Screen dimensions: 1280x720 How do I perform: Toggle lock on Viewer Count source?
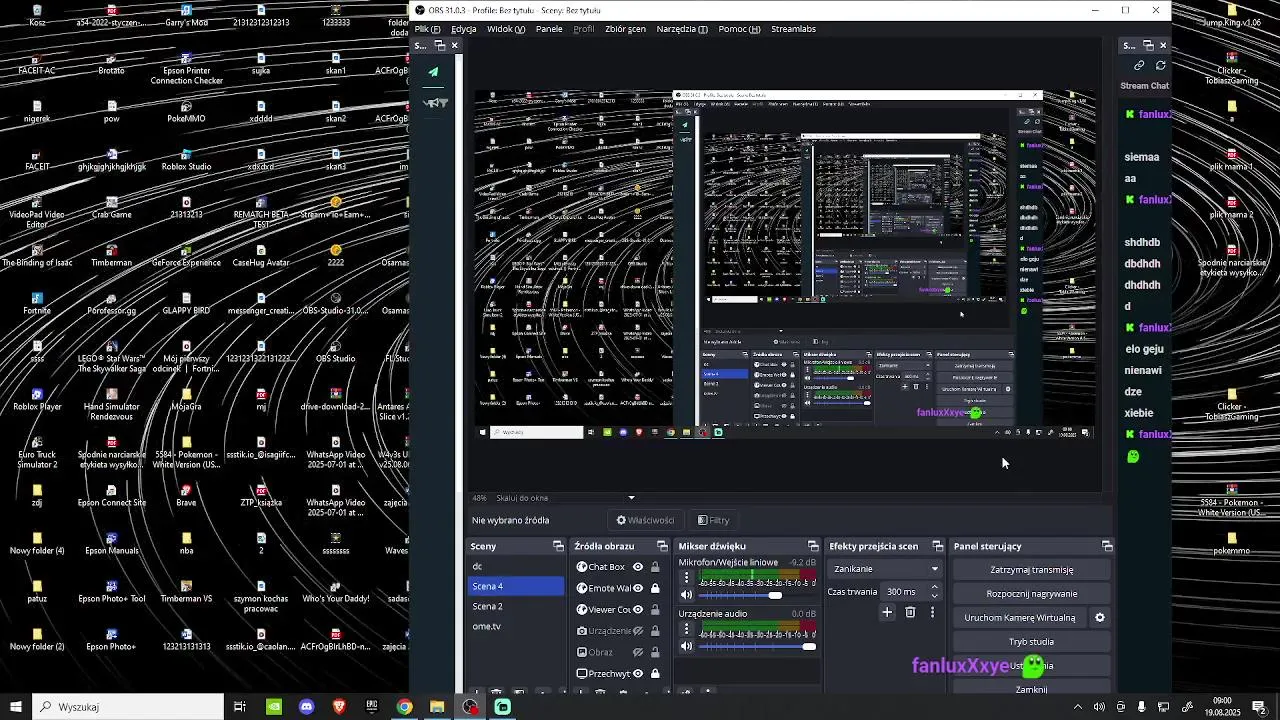655,609
